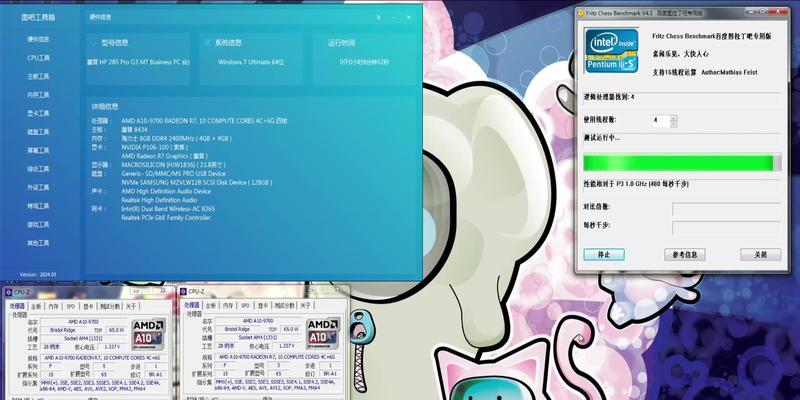Click the Intel Pentium III-S logo
Image resolution: width=800 pixels, height=400 pixels.
point(611,50)
